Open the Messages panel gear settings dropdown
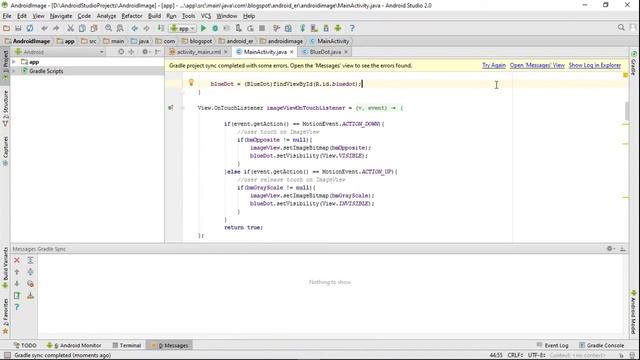This screenshot has height=360, width=640. 611,249
